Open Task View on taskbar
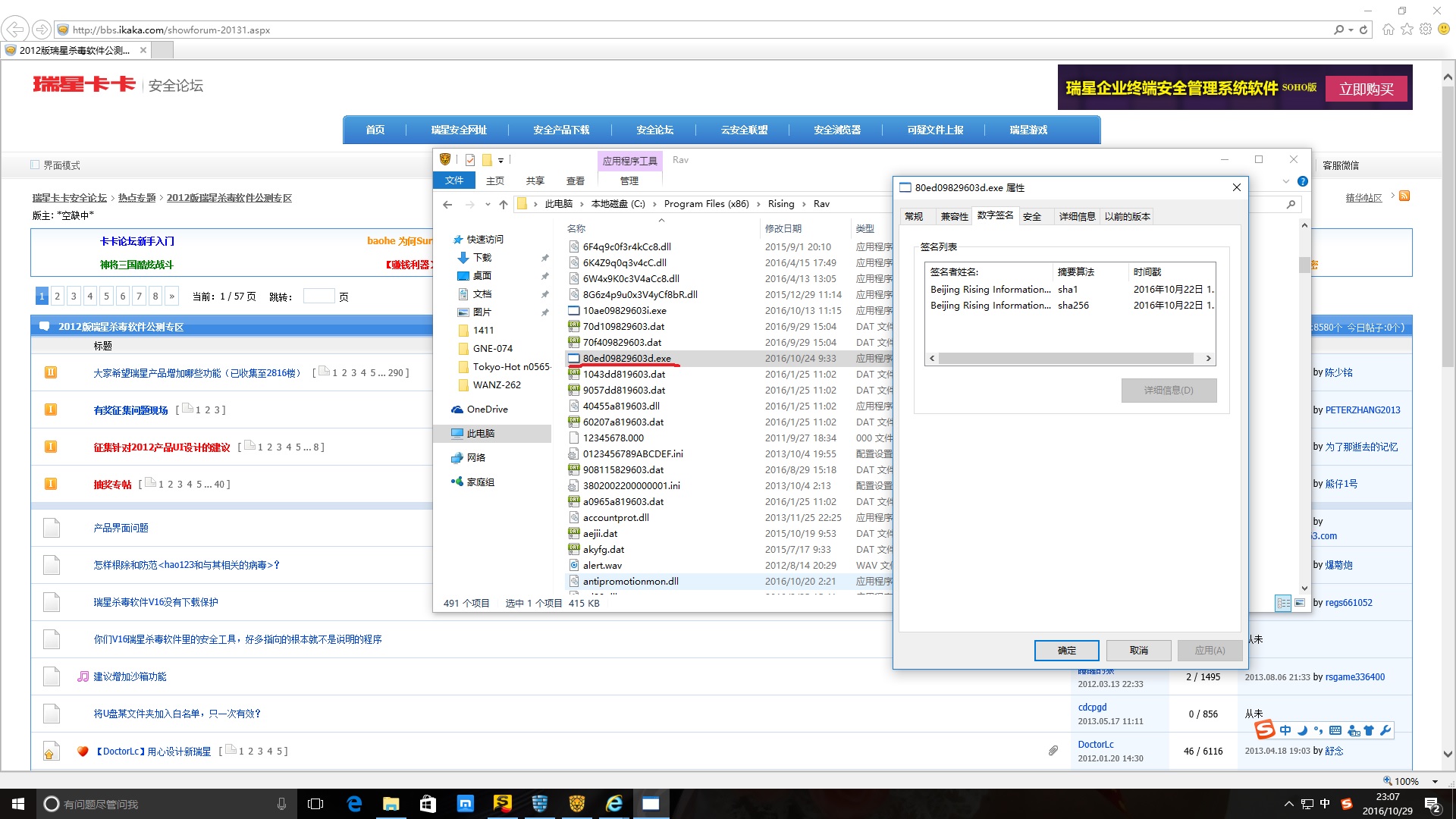This screenshot has height=819, width=1456. (x=315, y=804)
